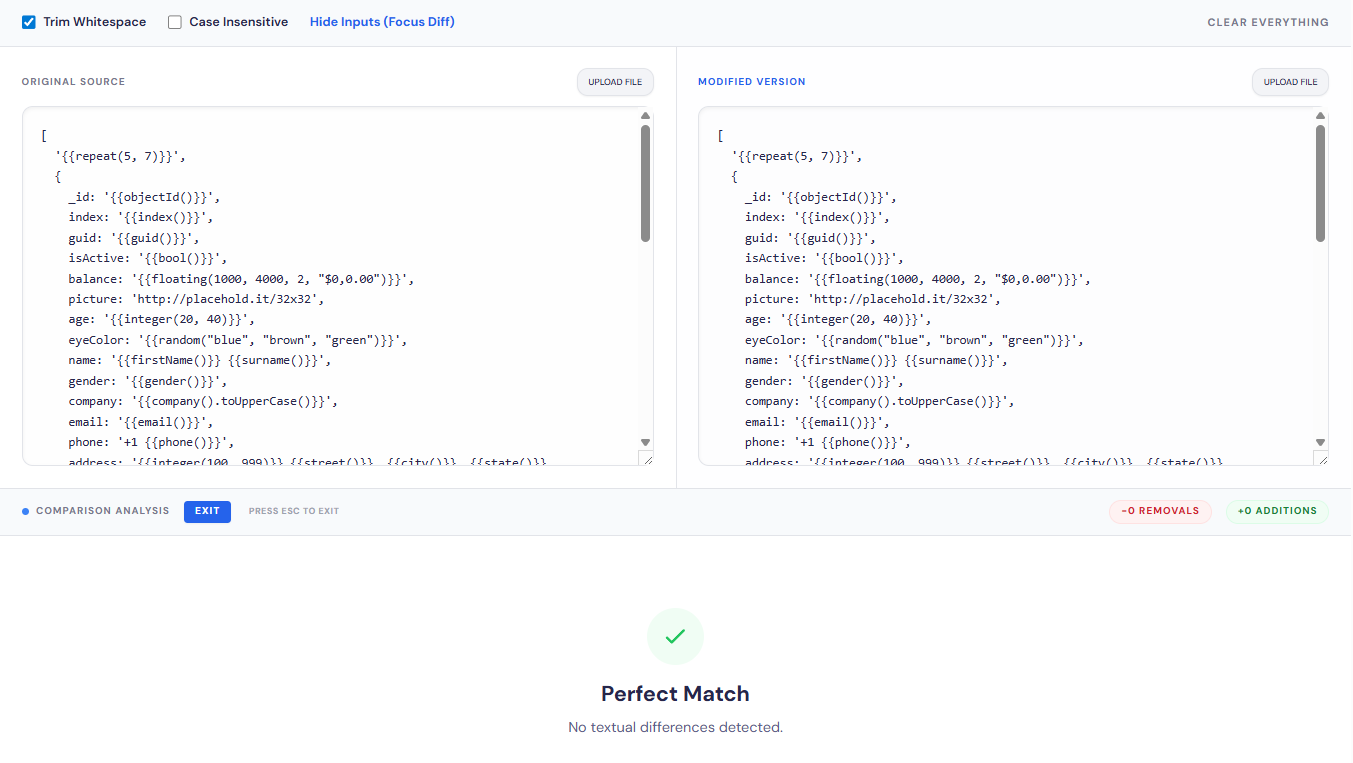Click the resize grip of the Original Source textarea
1353x763 pixels.
tap(648, 459)
